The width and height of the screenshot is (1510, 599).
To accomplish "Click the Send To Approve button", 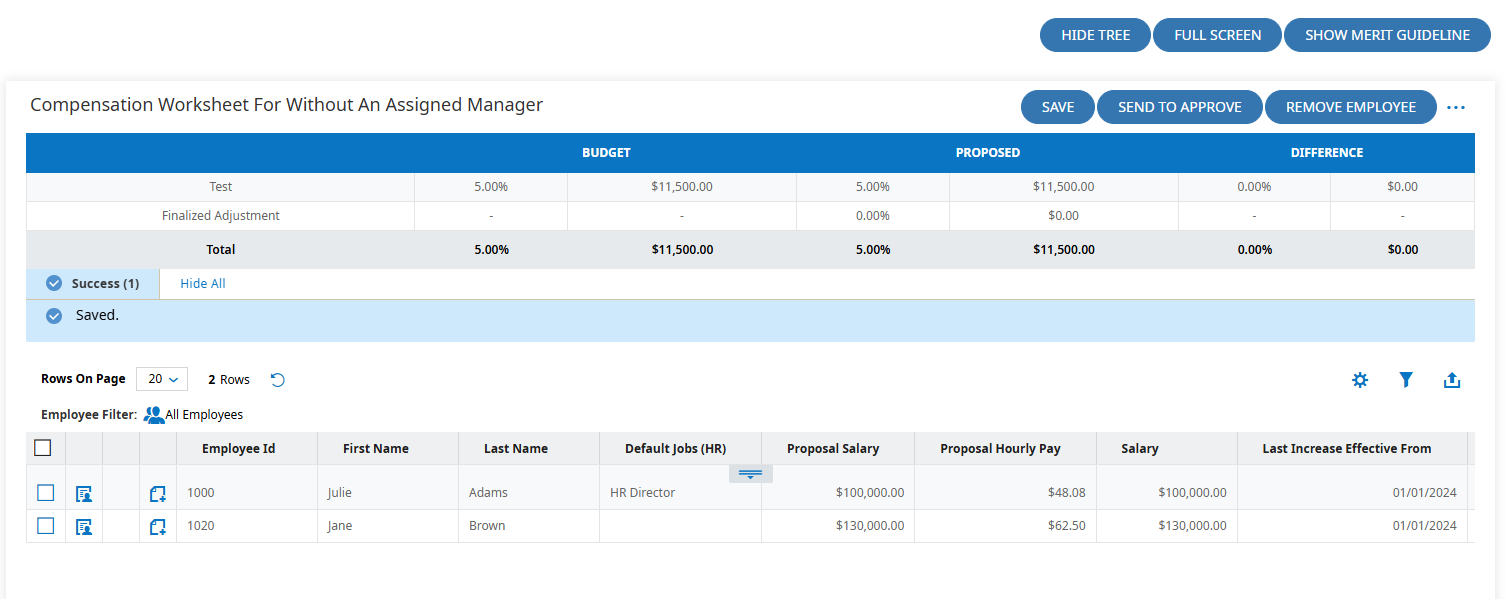I will click(x=1180, y=107).
